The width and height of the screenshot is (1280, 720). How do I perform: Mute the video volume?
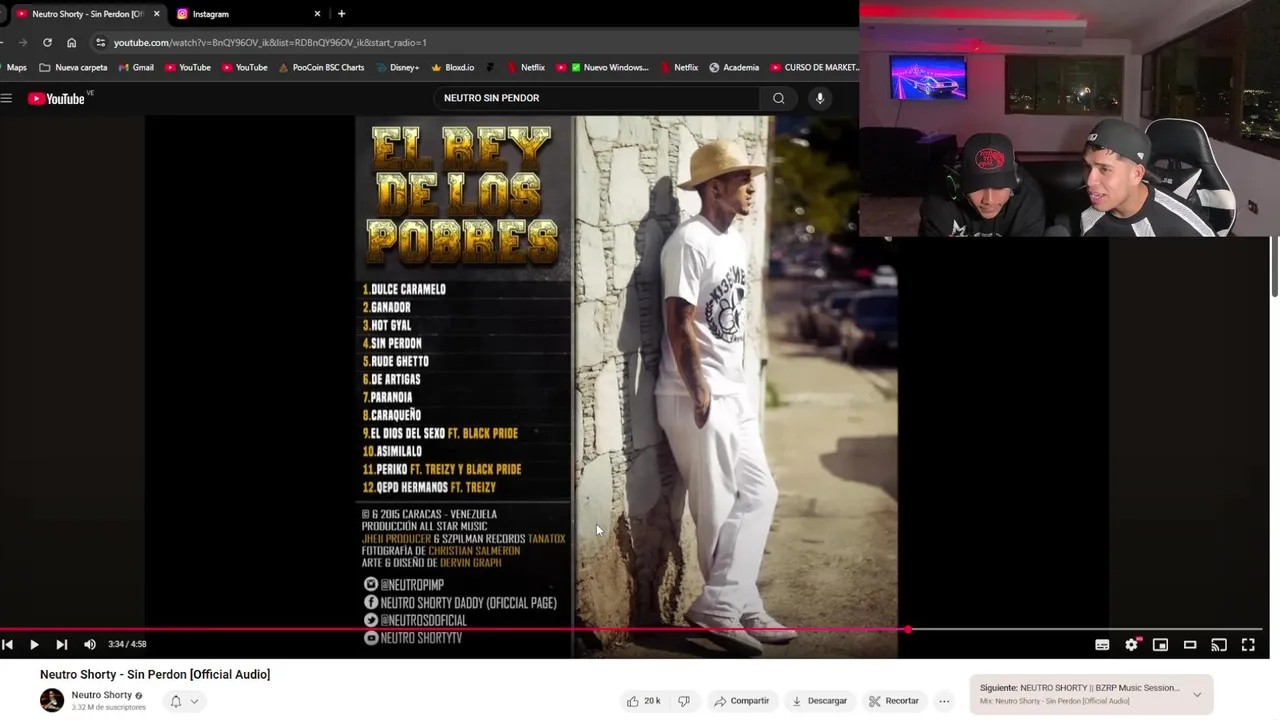coord(90,645)
